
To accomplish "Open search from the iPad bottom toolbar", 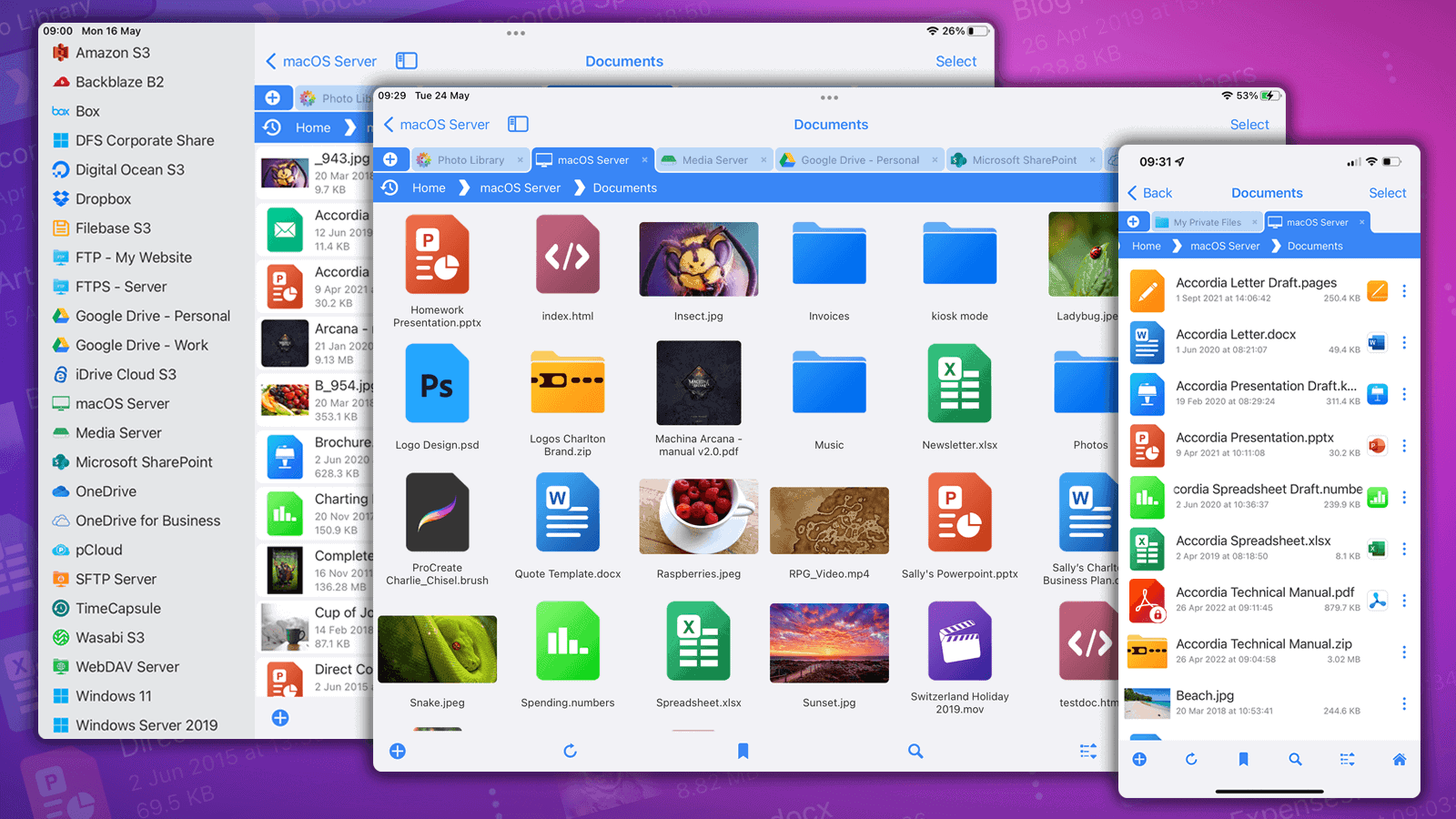I will click(915, 751).
